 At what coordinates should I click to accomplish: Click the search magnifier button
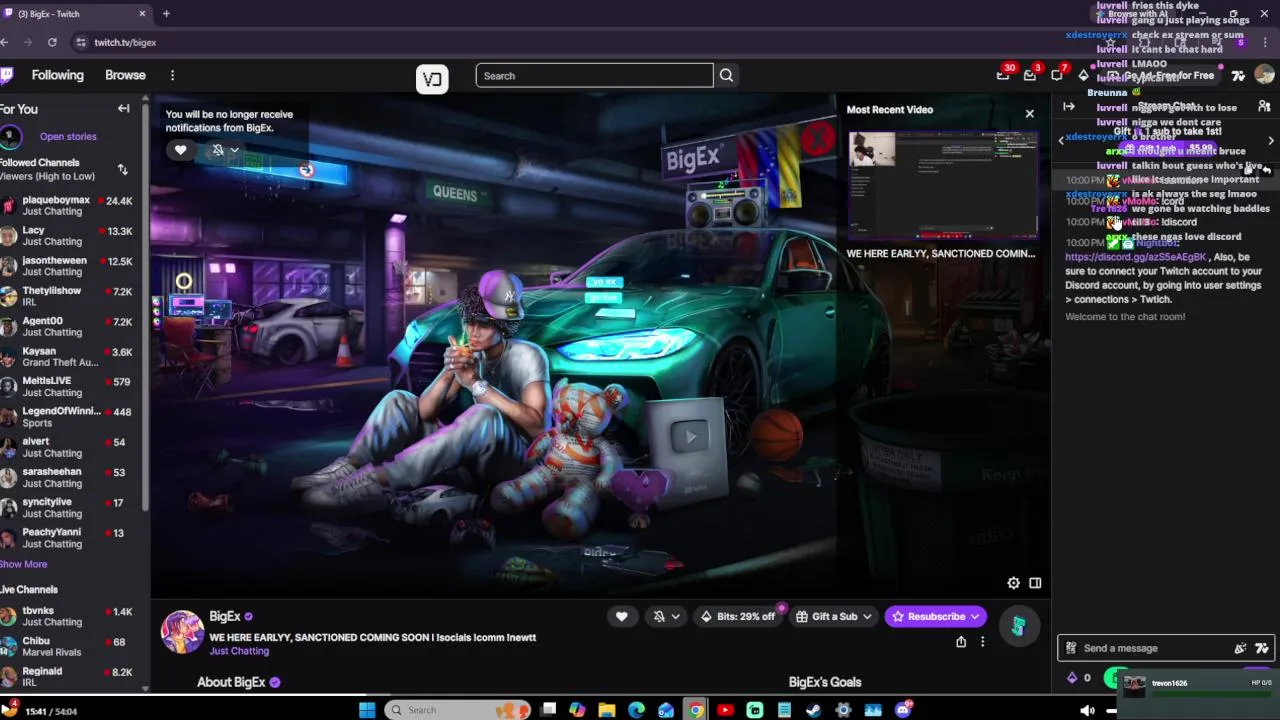tap(726, 75)
